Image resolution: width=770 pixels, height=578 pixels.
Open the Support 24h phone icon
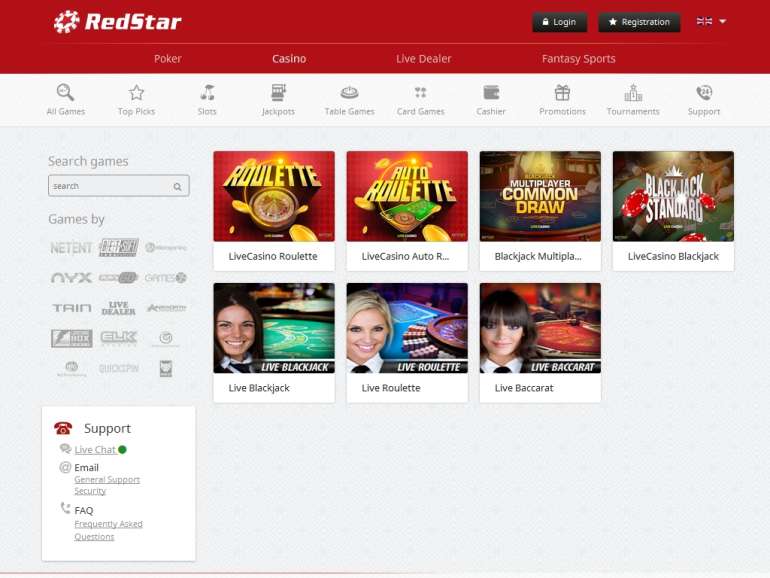pyautogui.click(x=704, y=92)
